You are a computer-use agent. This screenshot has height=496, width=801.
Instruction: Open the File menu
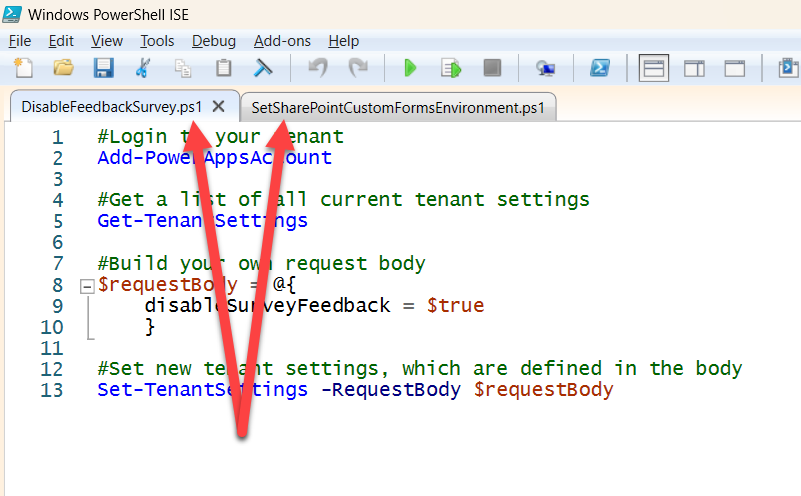click(x=20, y=41)
